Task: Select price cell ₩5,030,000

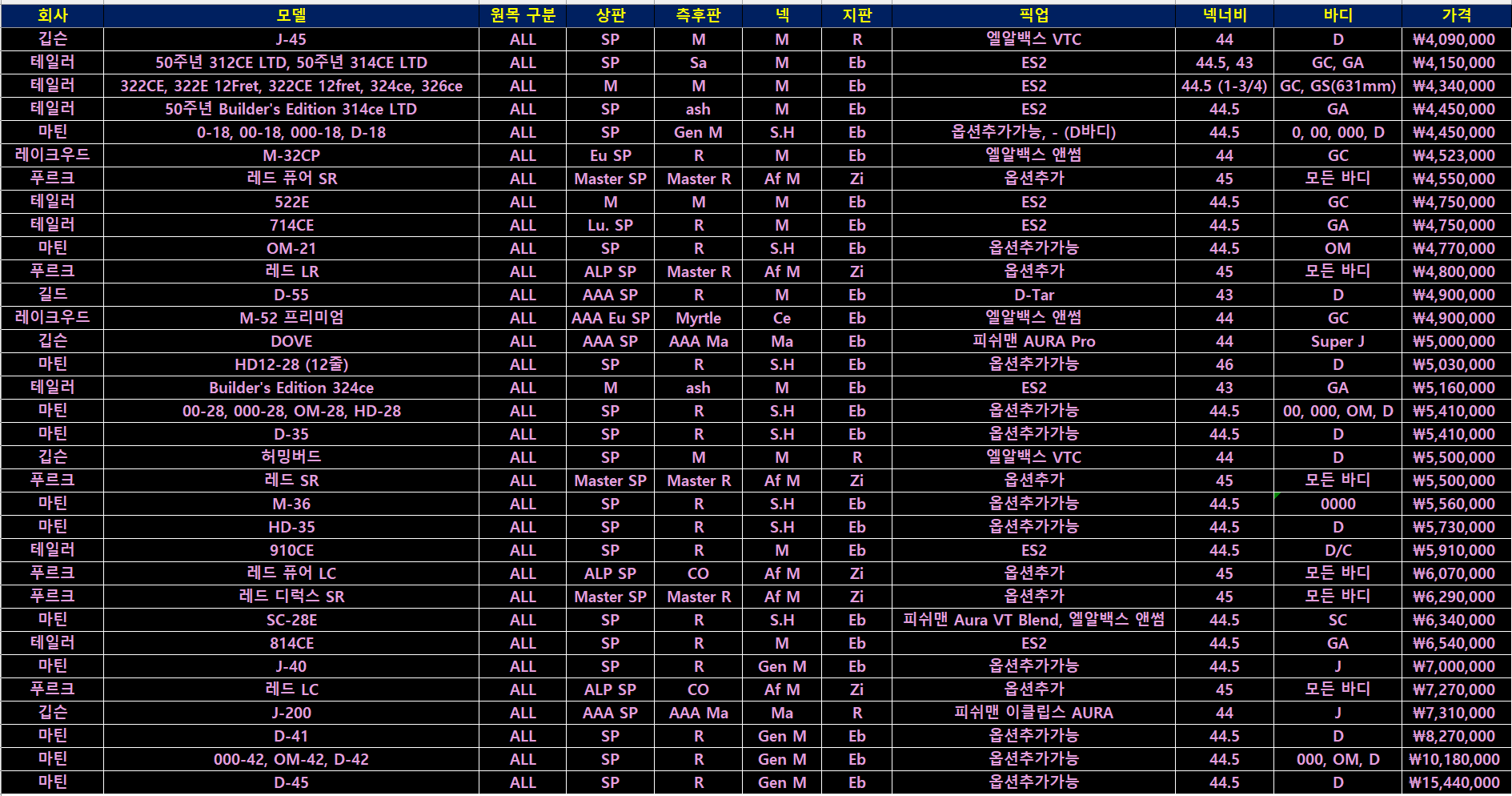Action: click(1456, 364)
